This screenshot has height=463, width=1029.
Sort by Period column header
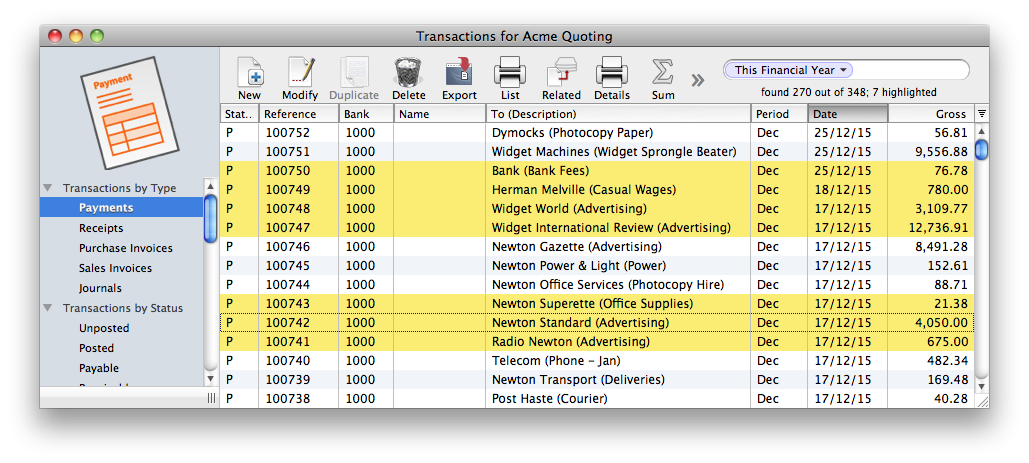[779, 114]
